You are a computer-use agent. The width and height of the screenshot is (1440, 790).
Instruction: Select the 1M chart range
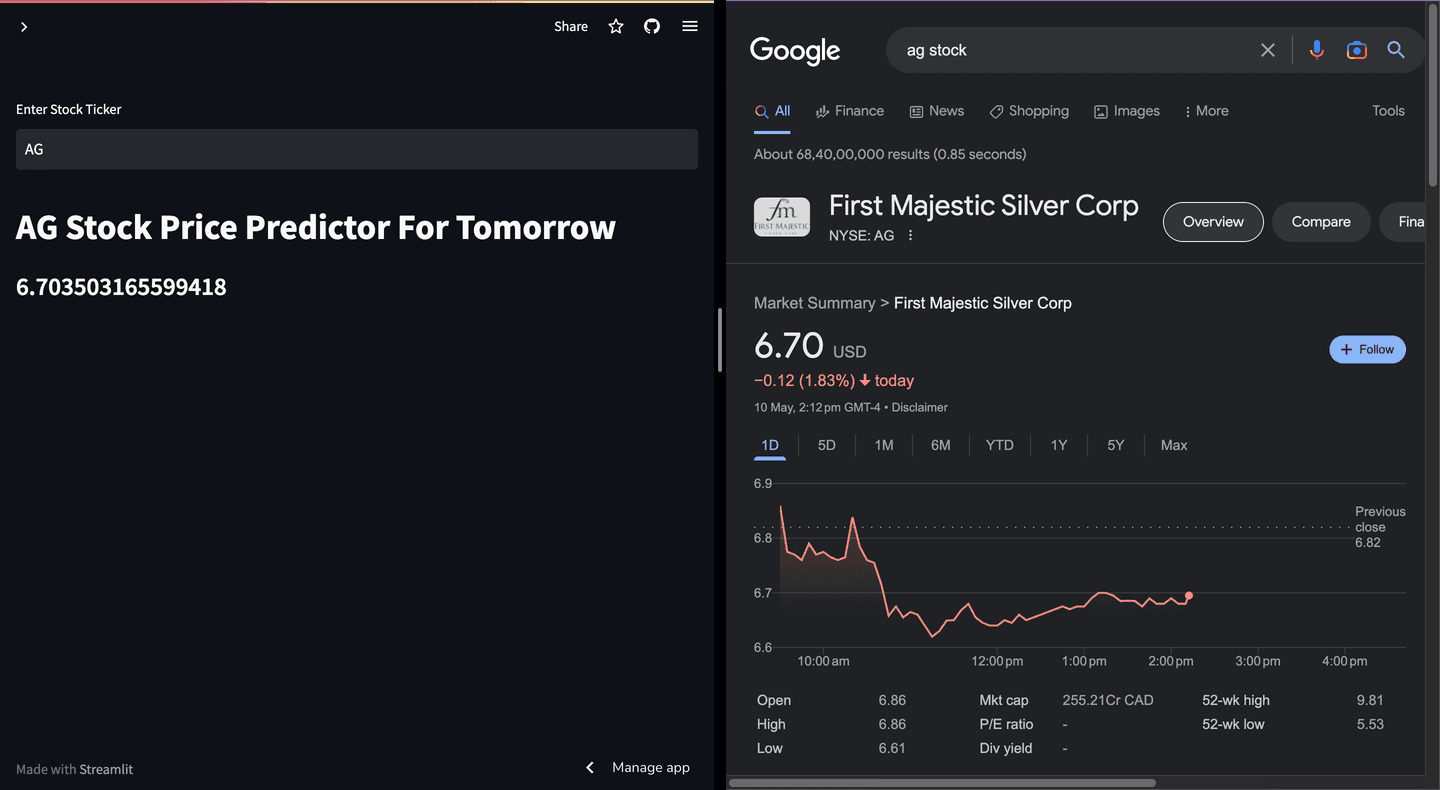(x=884, y=445)
